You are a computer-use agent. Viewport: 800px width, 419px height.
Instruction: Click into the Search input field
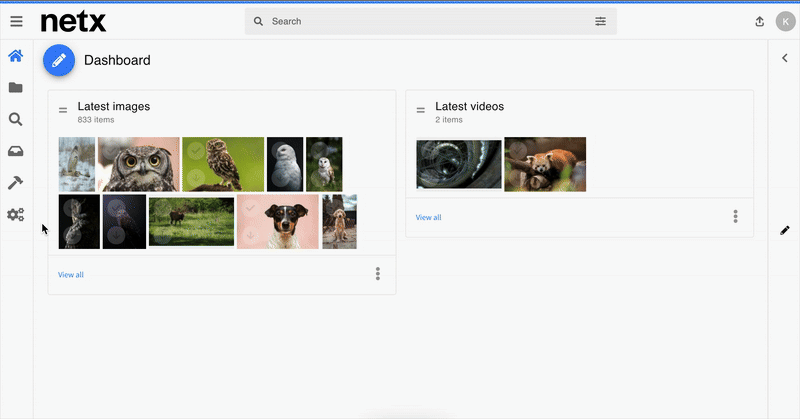[x=431, y=21]
